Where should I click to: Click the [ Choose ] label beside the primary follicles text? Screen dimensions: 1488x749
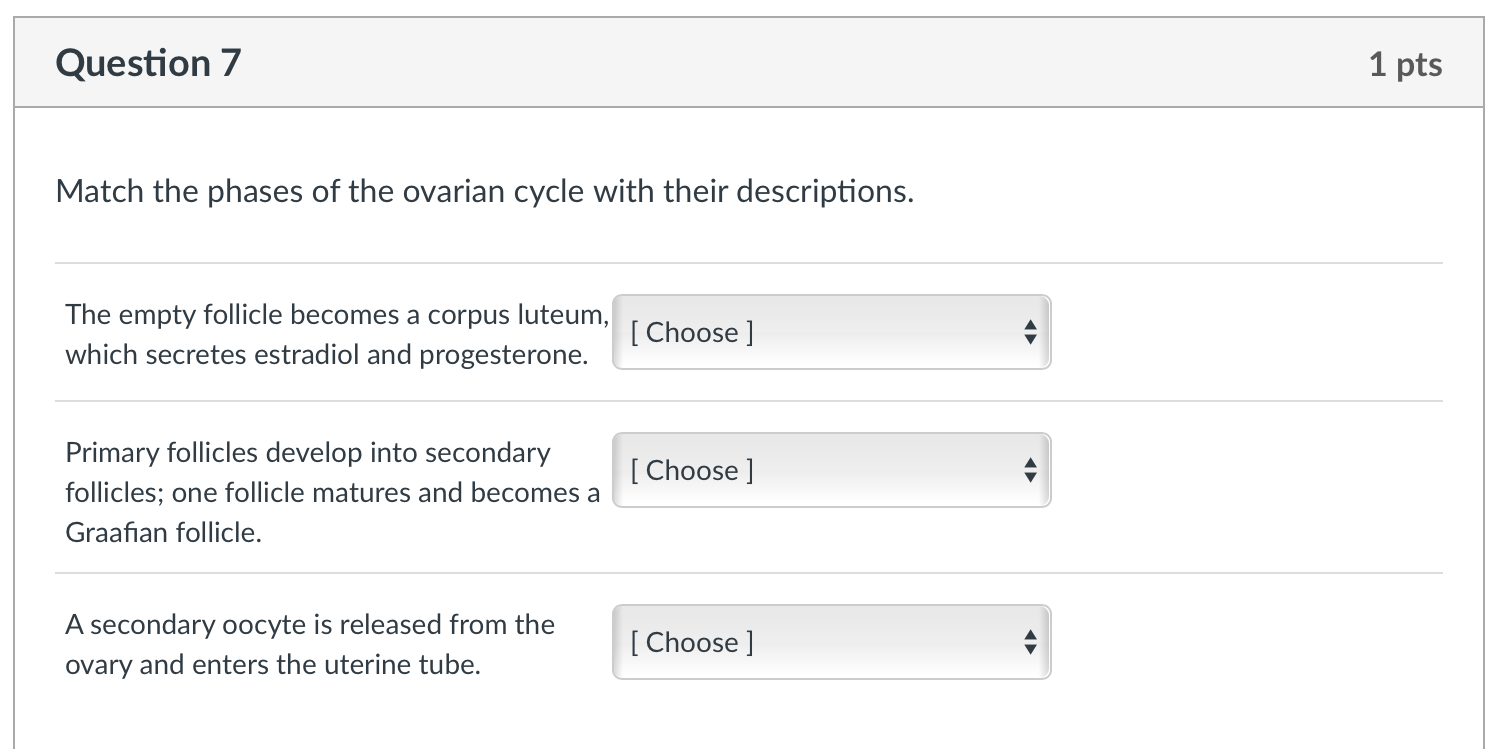(x=691, y=470)
